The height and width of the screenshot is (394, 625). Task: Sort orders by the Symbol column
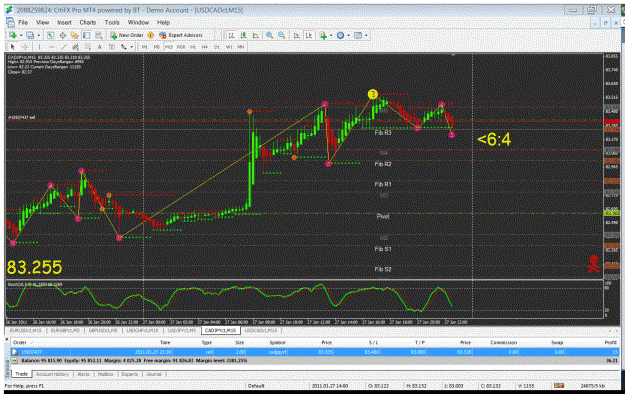click(x=277, y=343)
